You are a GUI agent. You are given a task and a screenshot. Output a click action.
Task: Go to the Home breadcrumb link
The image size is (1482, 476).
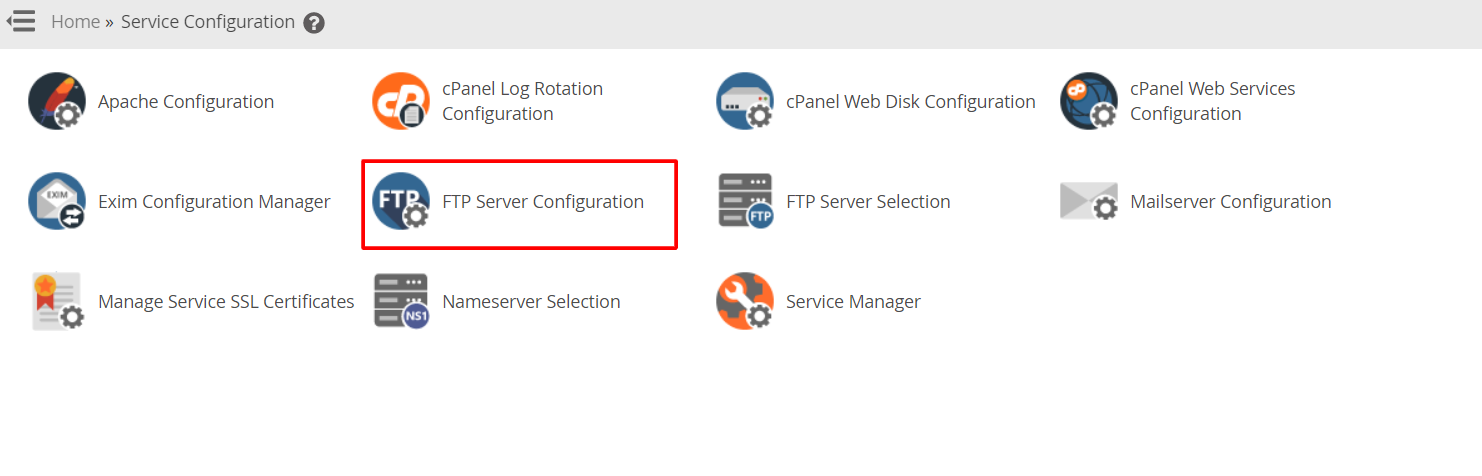coord(75,21)
